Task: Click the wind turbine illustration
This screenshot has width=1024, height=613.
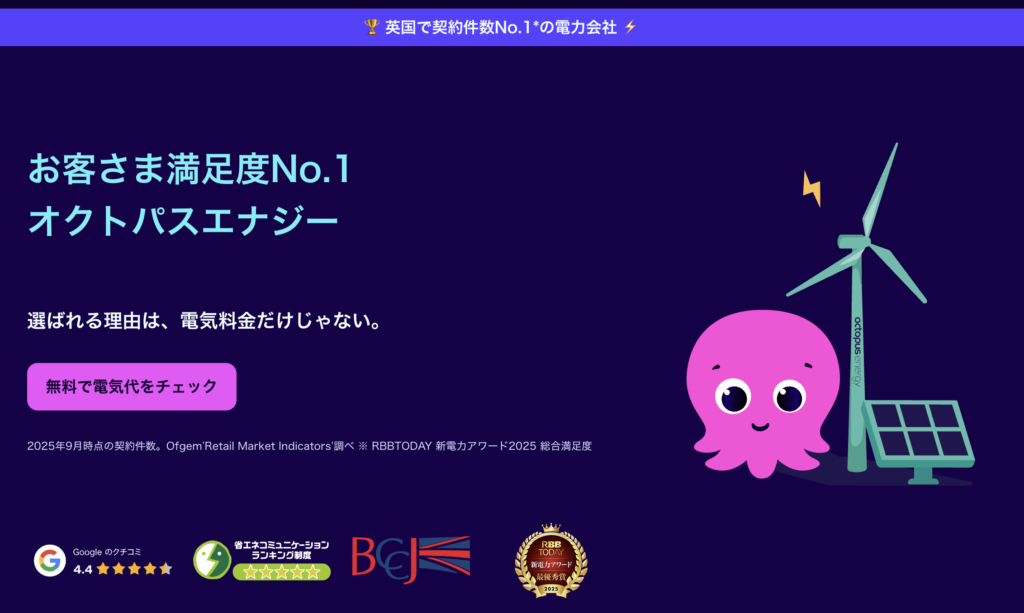Action: point(858,307)
